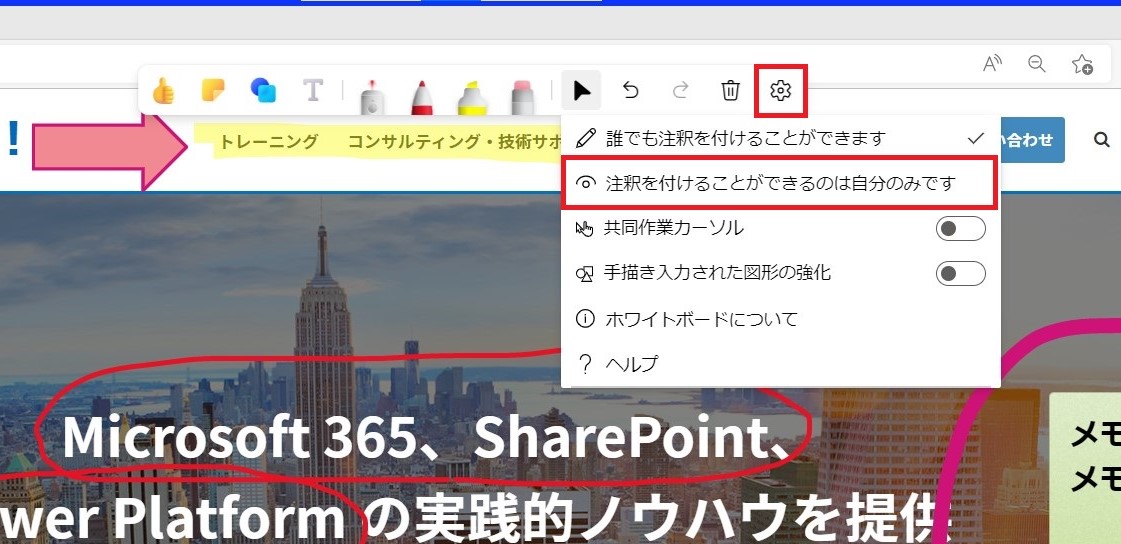Viewport: 1121px width, 544px height.
Task: Select the eraser tool
Action: [523, 97]
